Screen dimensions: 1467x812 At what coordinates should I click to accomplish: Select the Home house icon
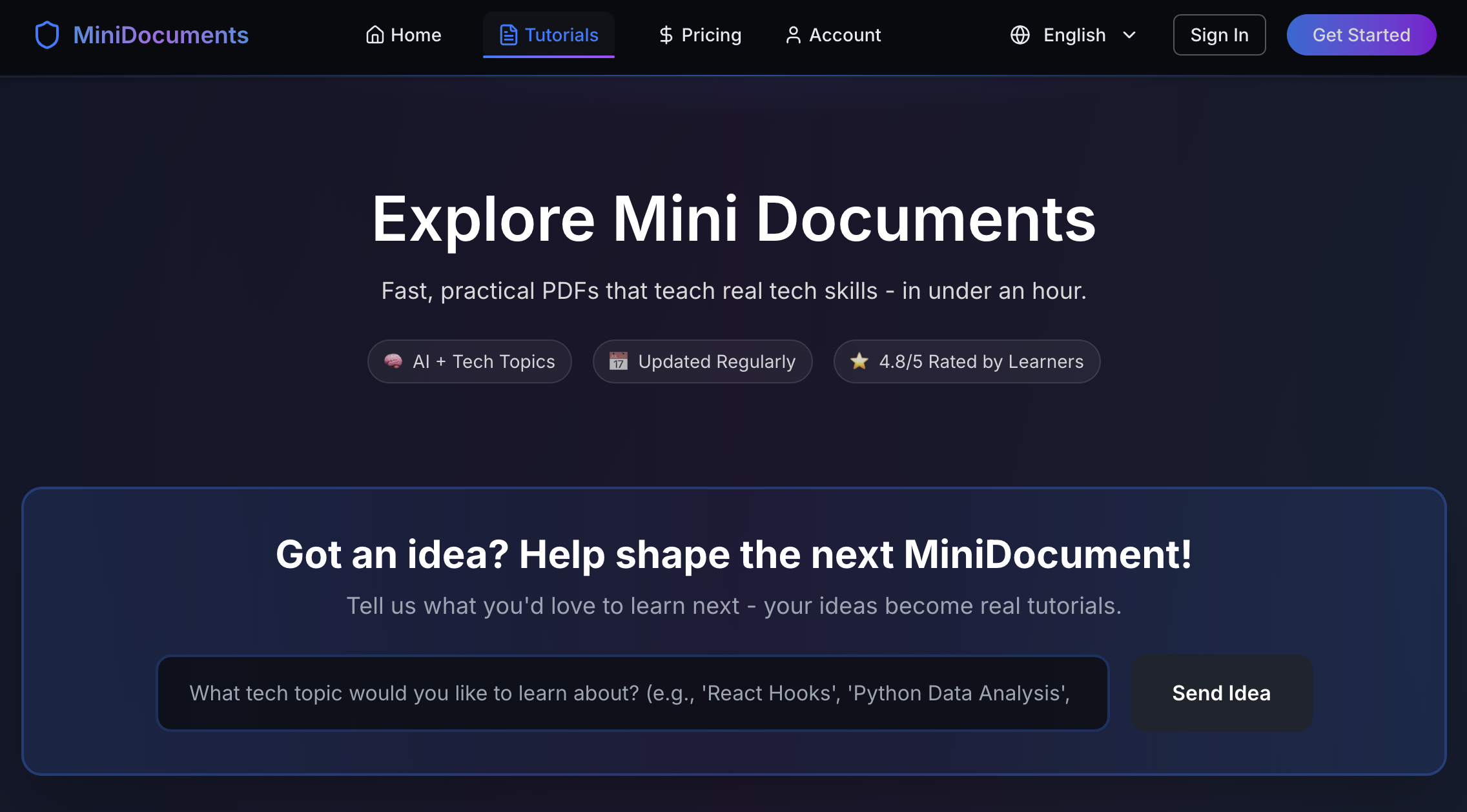tap(376, 35)
